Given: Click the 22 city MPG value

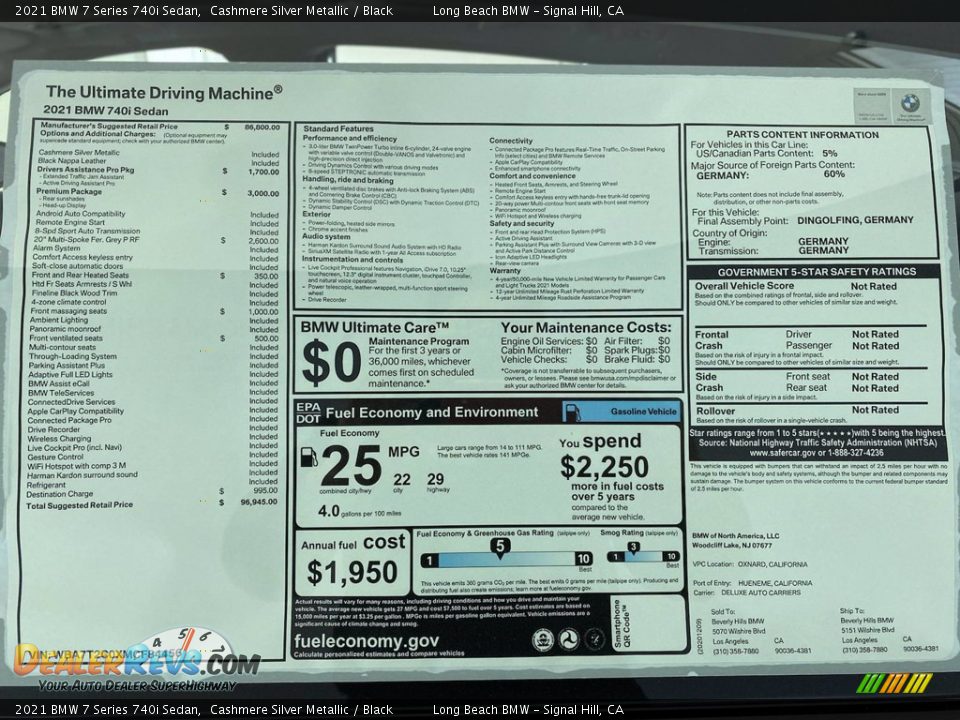Looking at the screenshot, I should pos(402,479).
